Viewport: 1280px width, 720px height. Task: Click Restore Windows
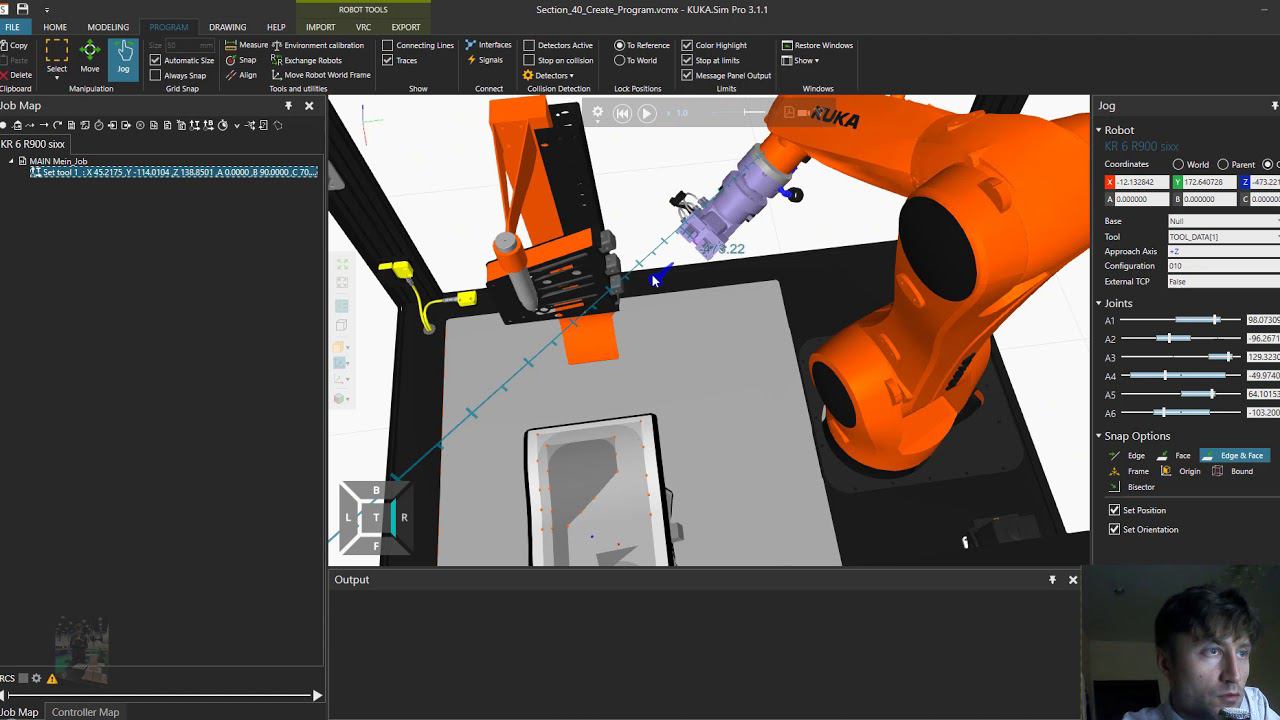[x=817, y=45]
